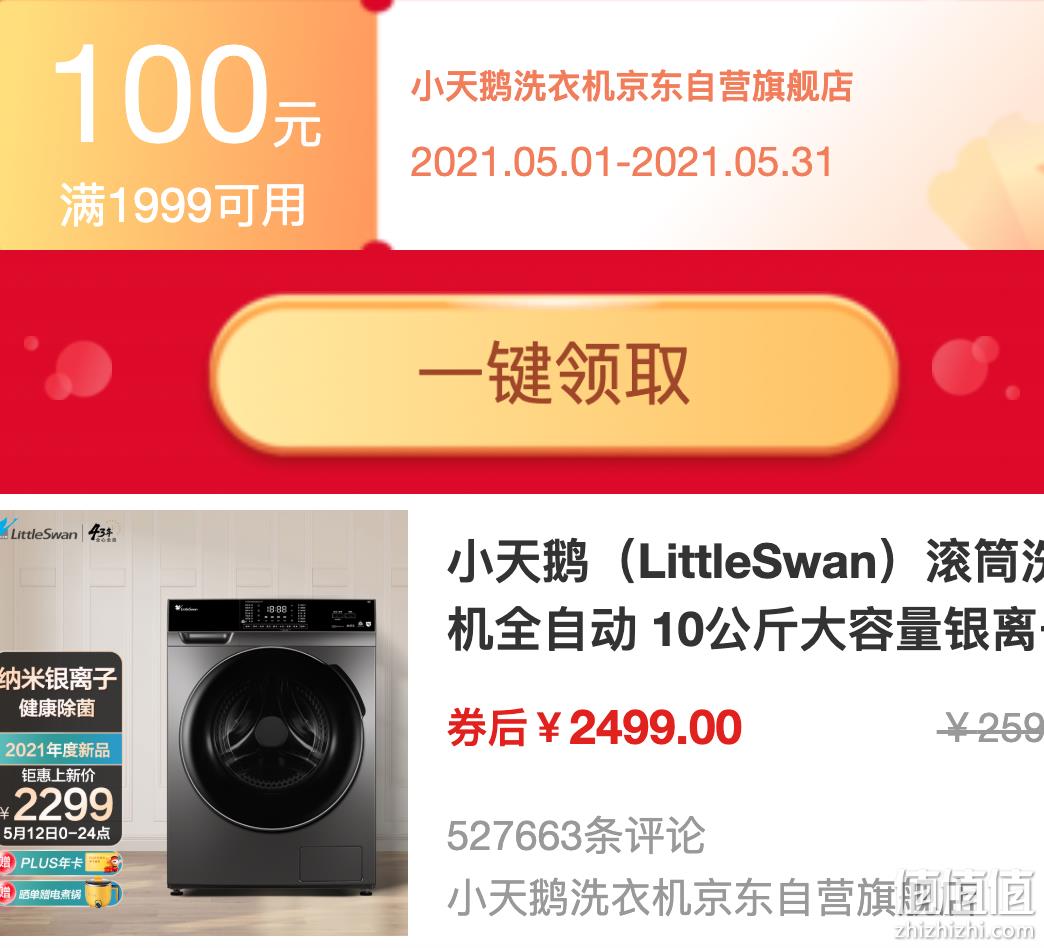Tap the 纳米银离子 健康除菌 label
1044x948 pixels.
click(x=59, y=692)
